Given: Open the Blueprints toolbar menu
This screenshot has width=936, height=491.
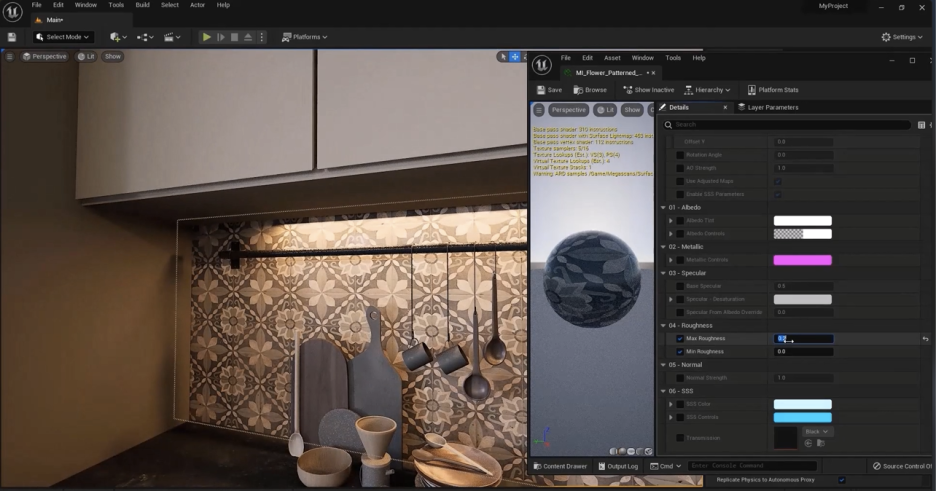Looking at the screenshot, I should click(145, 37).
